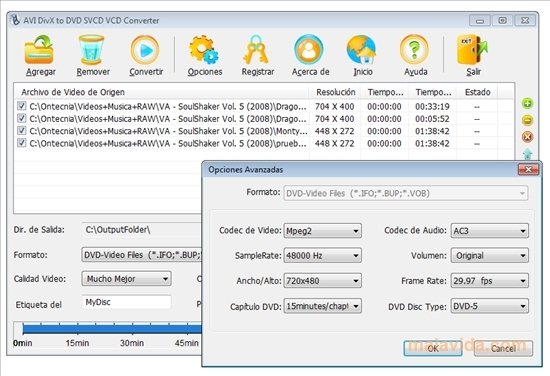Open the DVD Disc Type dropdown
The height and width of the screenshot is (376, 550).
pos(490,306)
